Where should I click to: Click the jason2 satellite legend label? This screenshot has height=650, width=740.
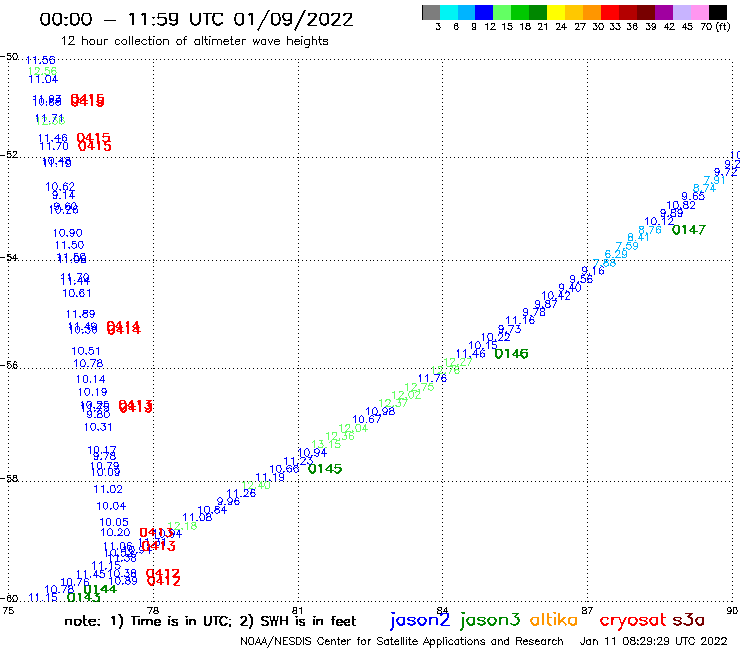click(x=420, y=620)
